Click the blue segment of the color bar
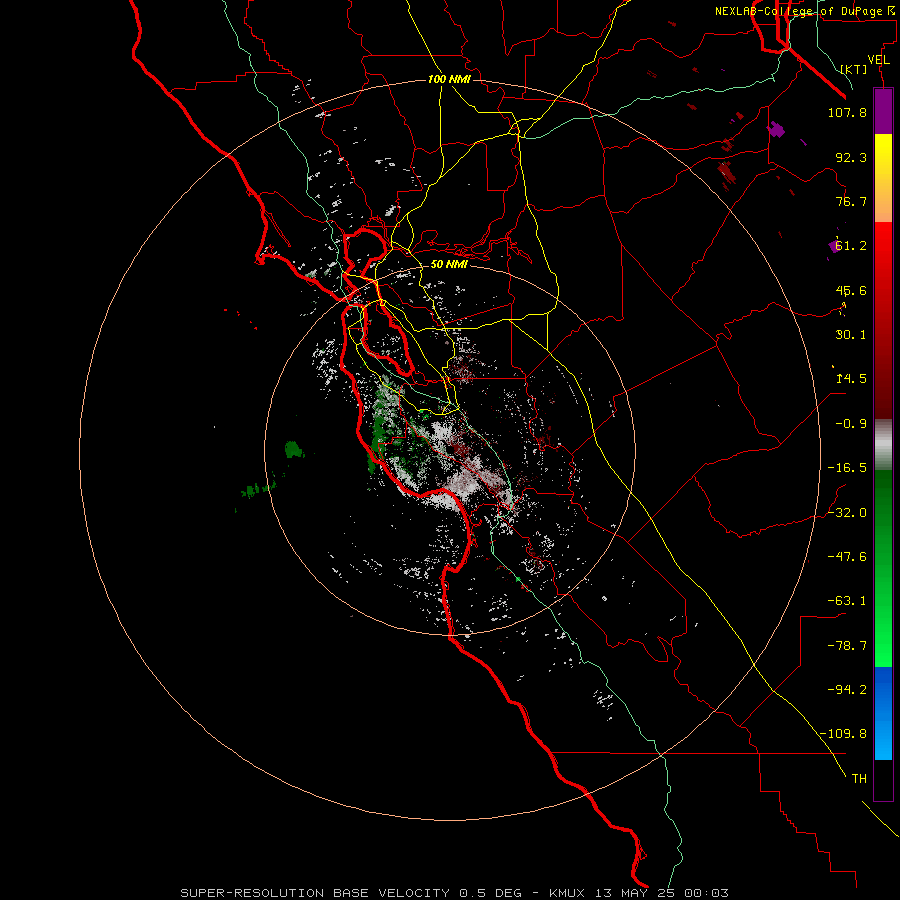Screen dimensions: 900x900 883,713
